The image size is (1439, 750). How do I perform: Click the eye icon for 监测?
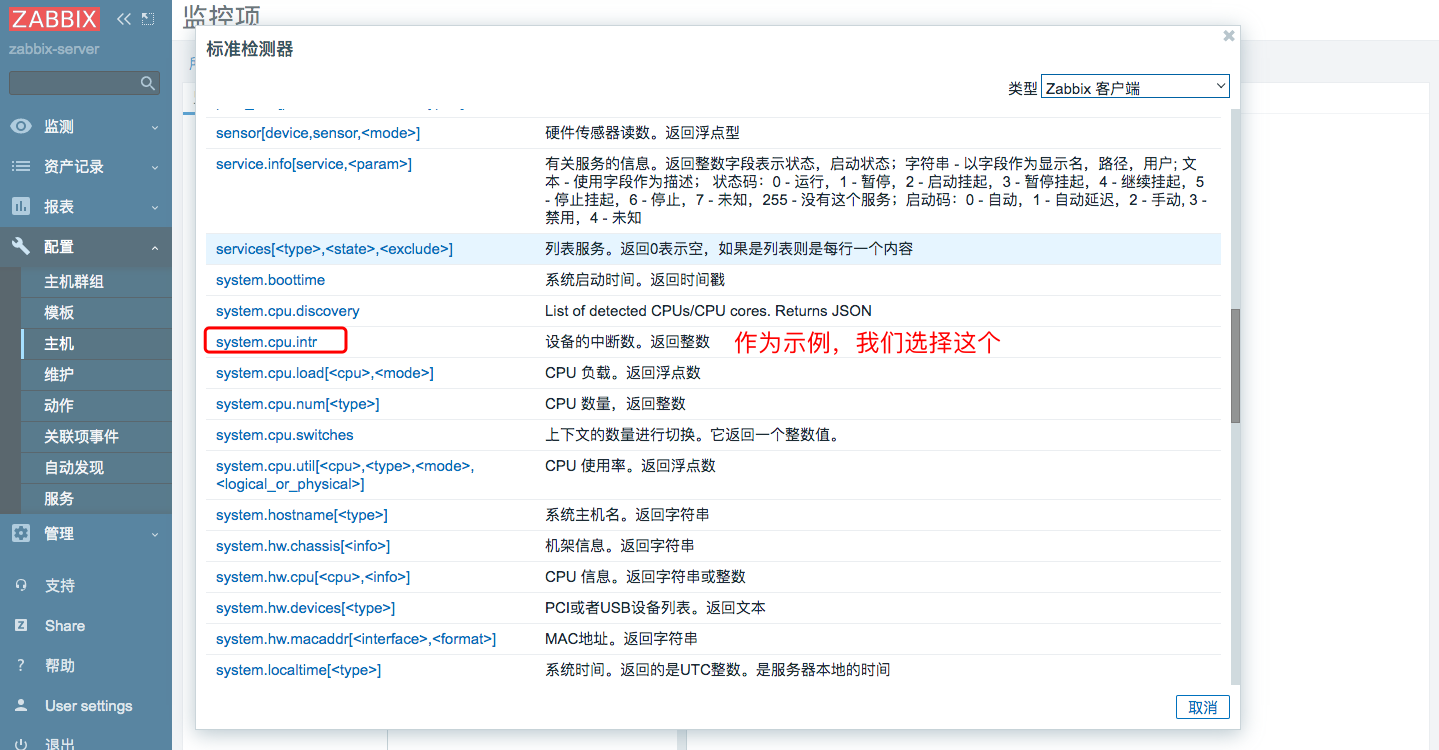pyautogui.click(x=21, y=127)
